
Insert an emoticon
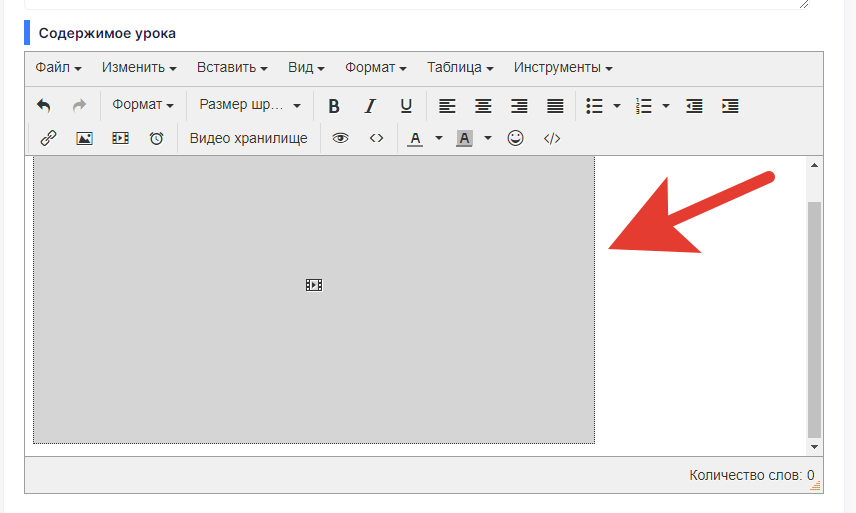(515, 138)
